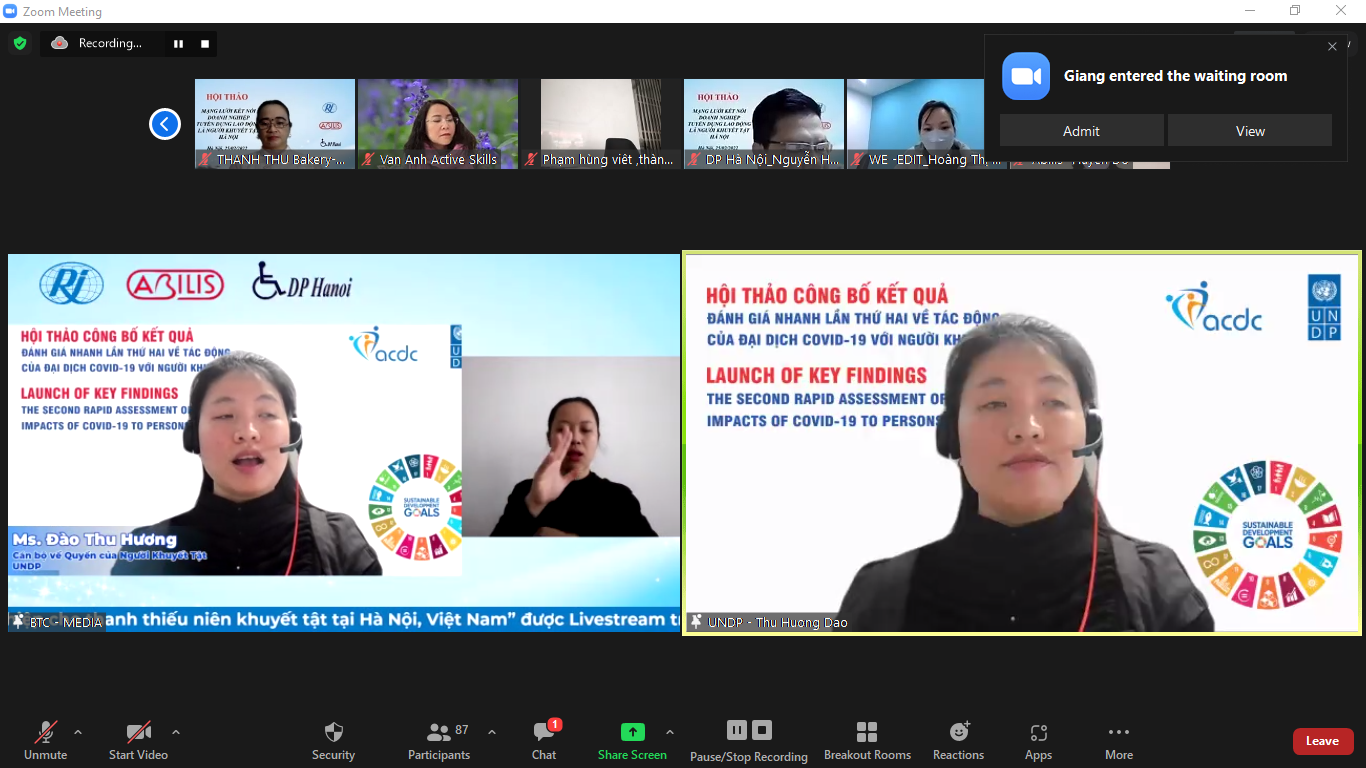Open Participants panel showing 87
This screenshot has width=1366, height=768.
click(x=439, y=741)
